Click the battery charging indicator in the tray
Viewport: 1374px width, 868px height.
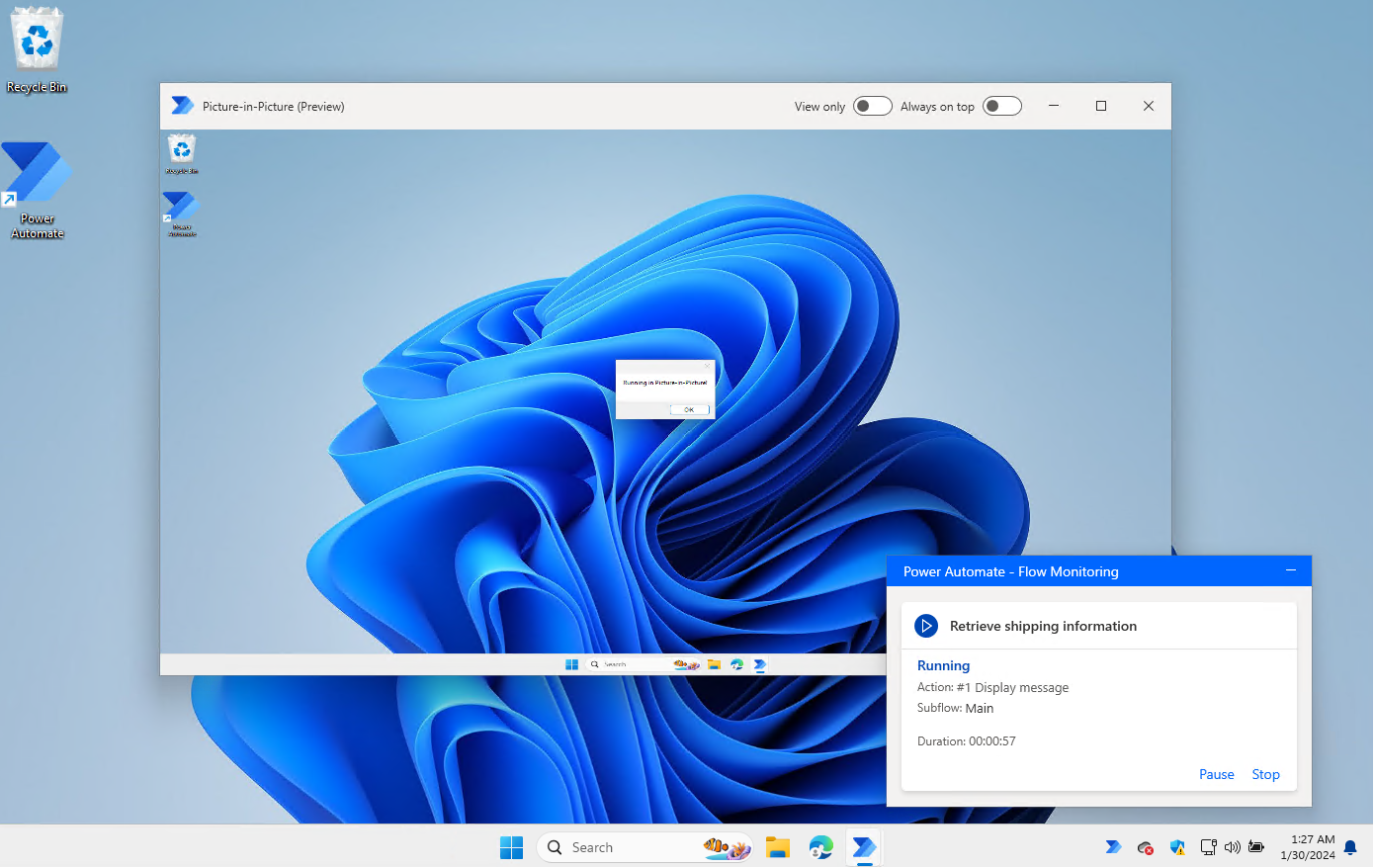[x=1256, y=847]
